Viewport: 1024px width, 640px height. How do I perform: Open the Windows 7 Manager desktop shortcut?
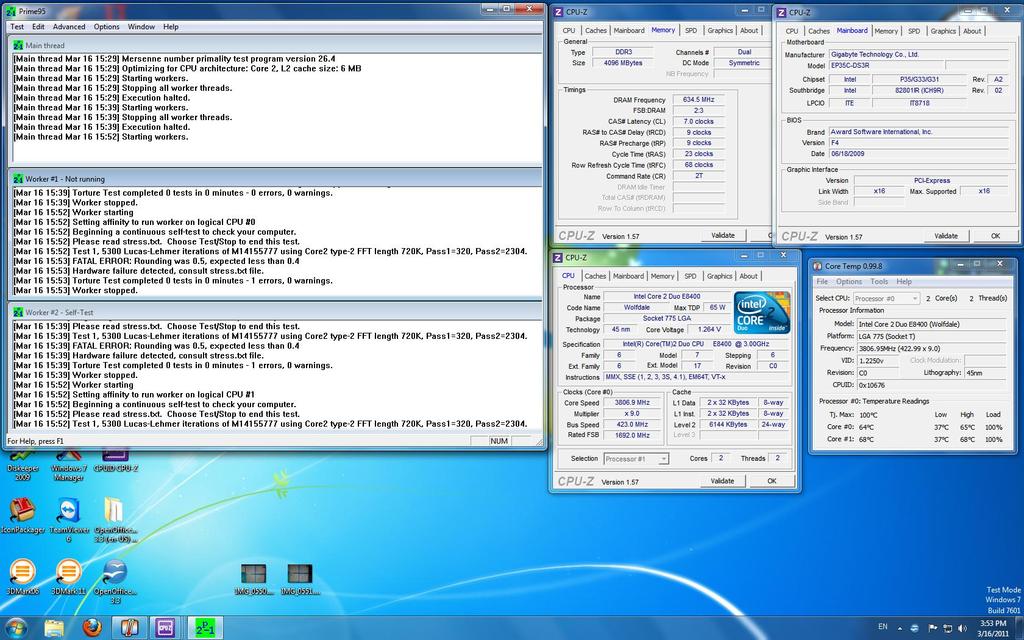pos(69,464)
